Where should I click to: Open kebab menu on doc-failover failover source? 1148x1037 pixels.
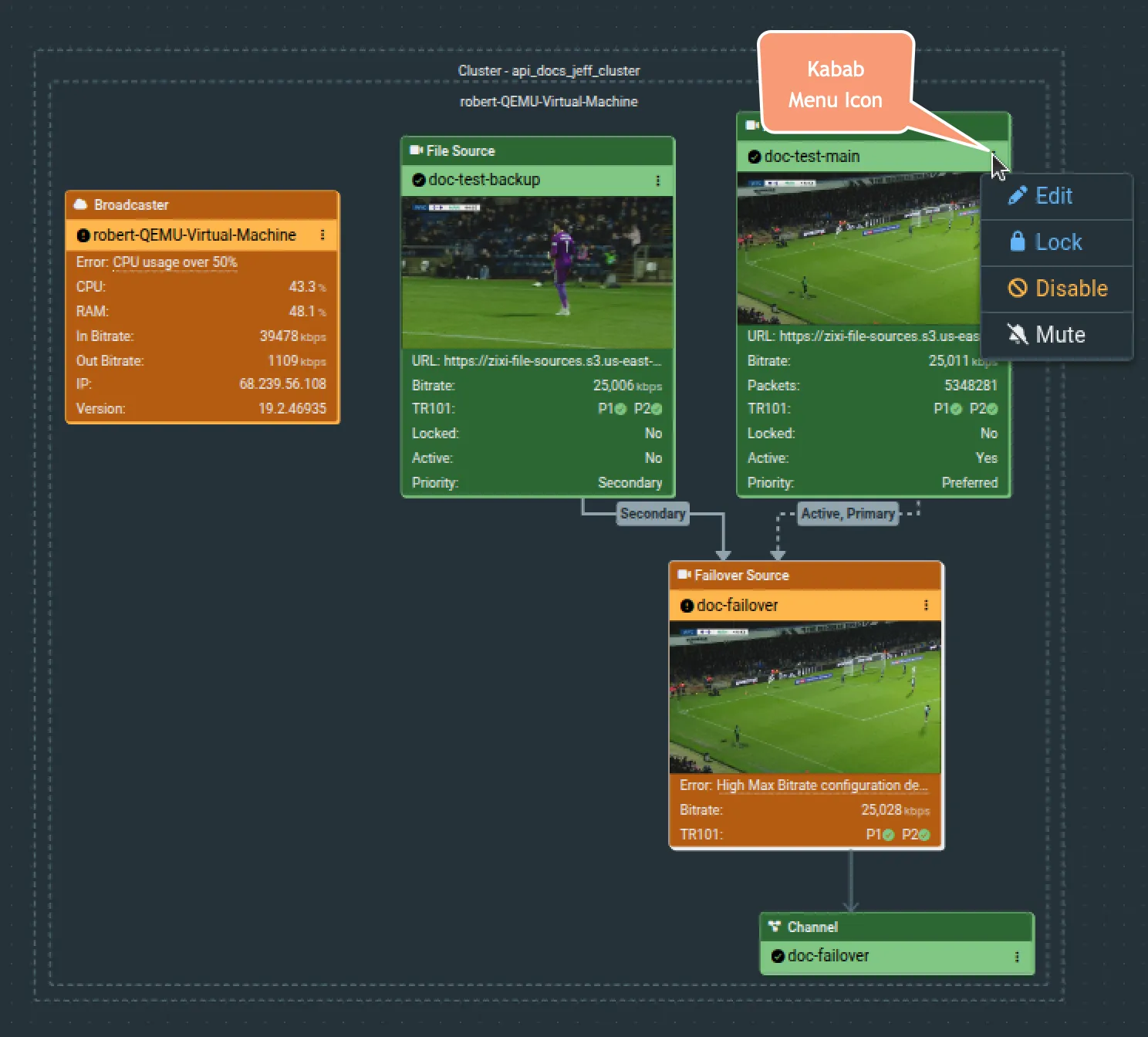pyautogui.click(x=926, y=606)
